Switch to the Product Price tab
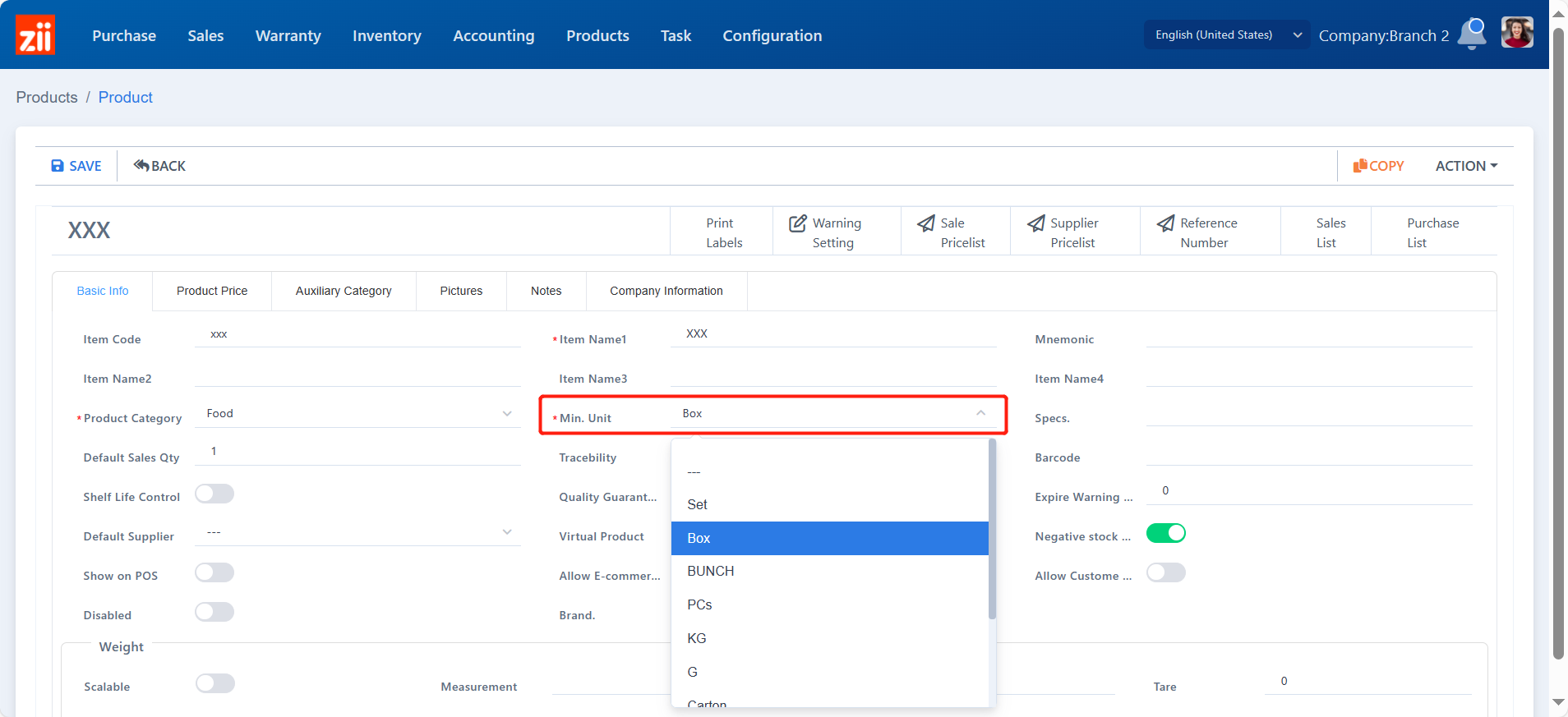 click(x=212, y=291)
